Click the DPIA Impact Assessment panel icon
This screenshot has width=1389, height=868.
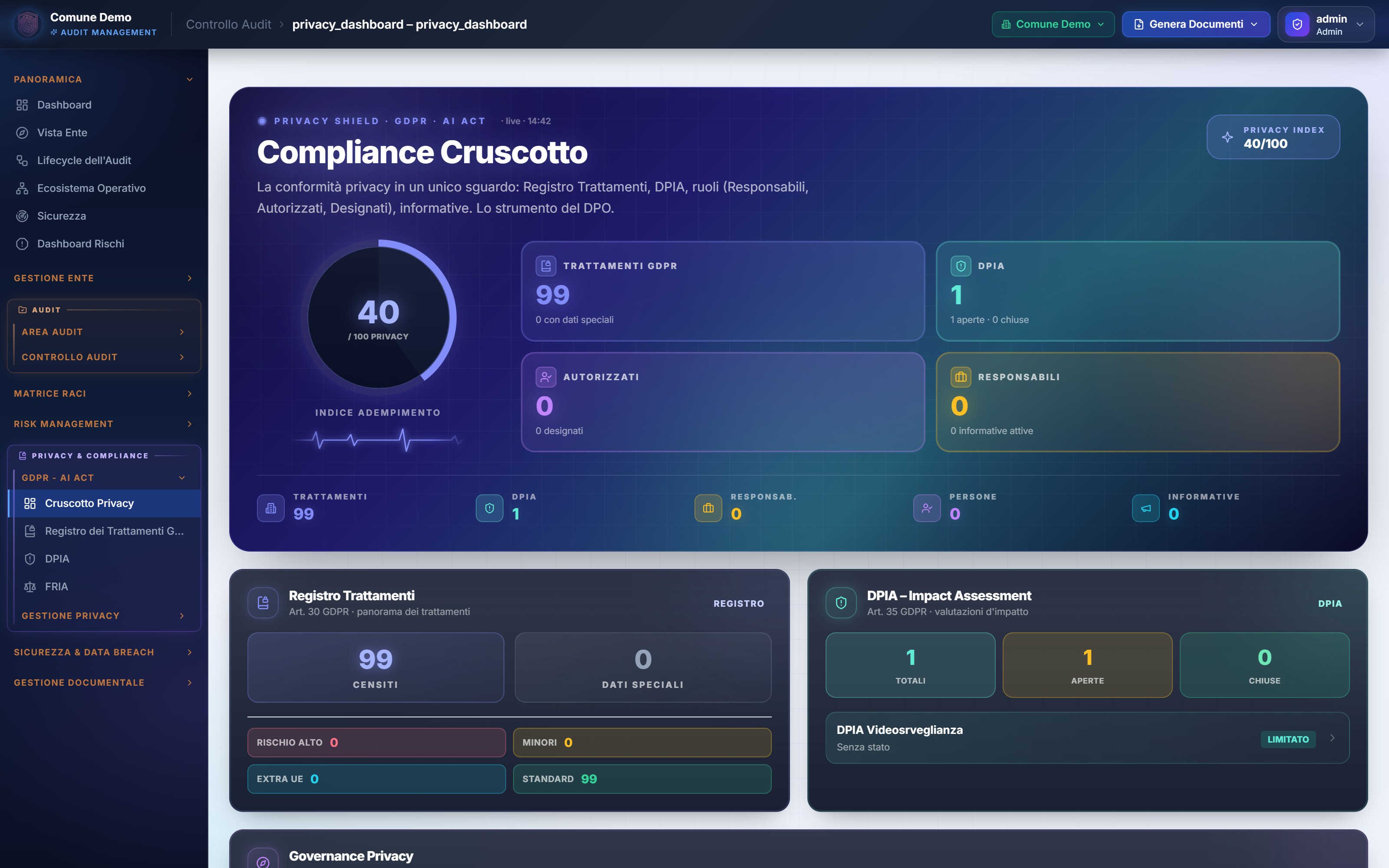point(841,603)
